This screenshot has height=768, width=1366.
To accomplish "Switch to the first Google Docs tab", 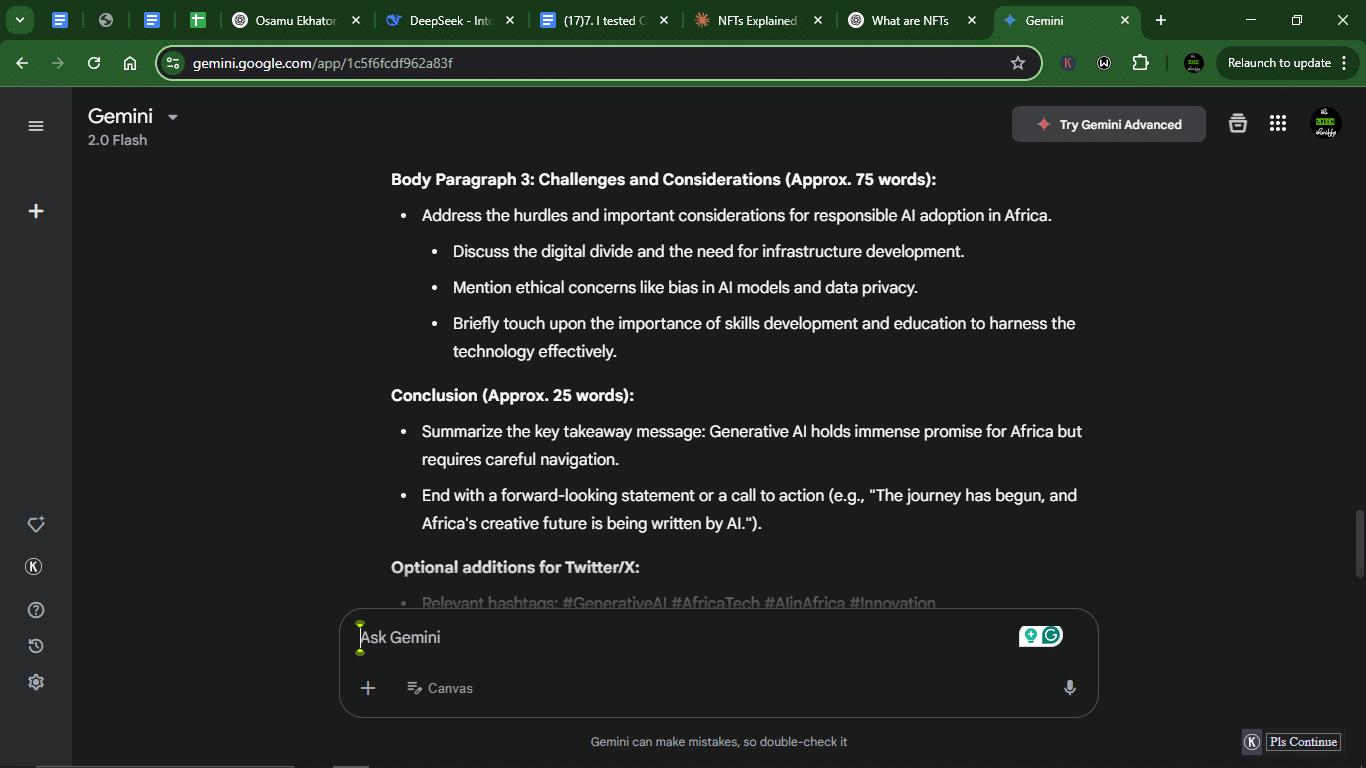I will click(60, 20).
